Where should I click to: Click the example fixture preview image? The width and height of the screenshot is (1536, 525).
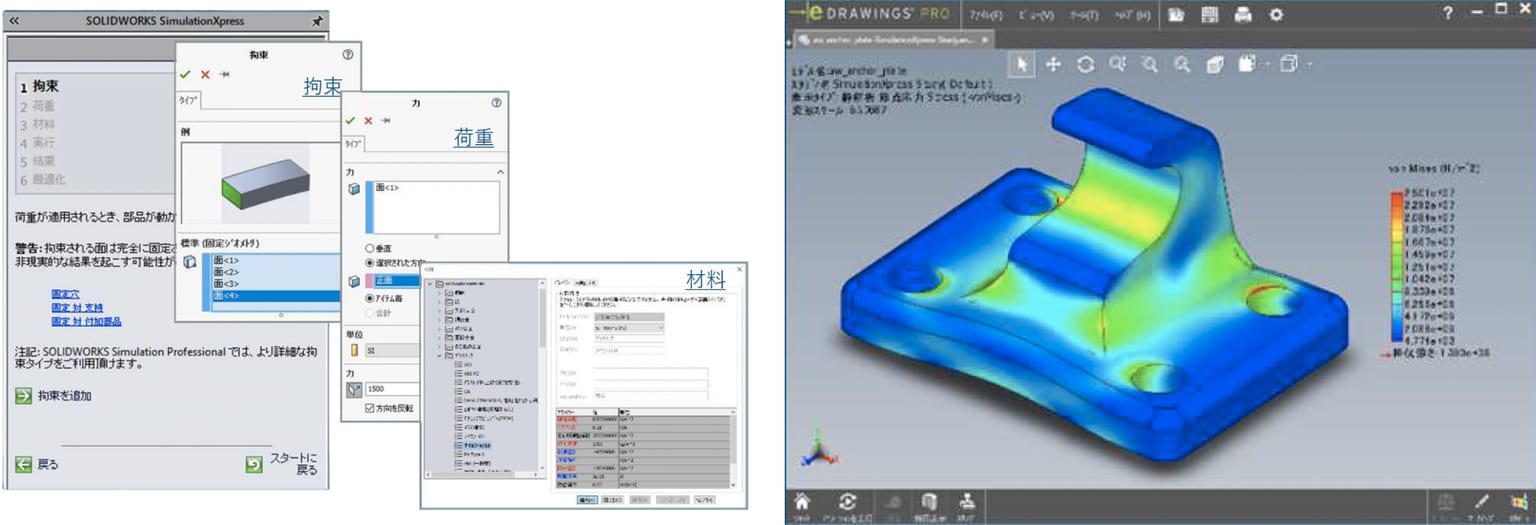pos(265,182)
